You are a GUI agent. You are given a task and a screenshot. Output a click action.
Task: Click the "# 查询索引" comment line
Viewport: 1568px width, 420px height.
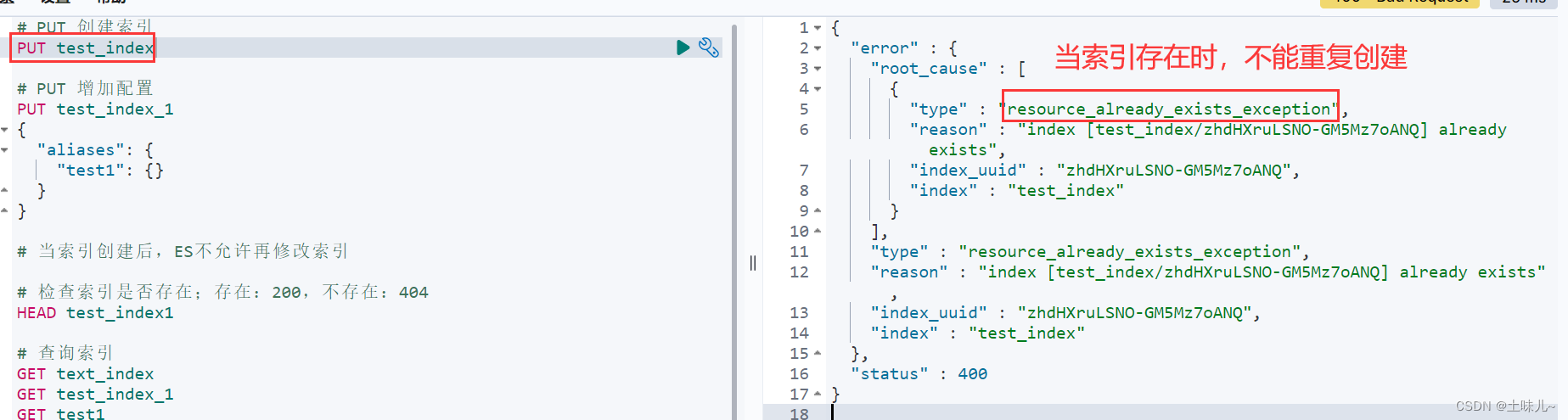tap(65, 353)
